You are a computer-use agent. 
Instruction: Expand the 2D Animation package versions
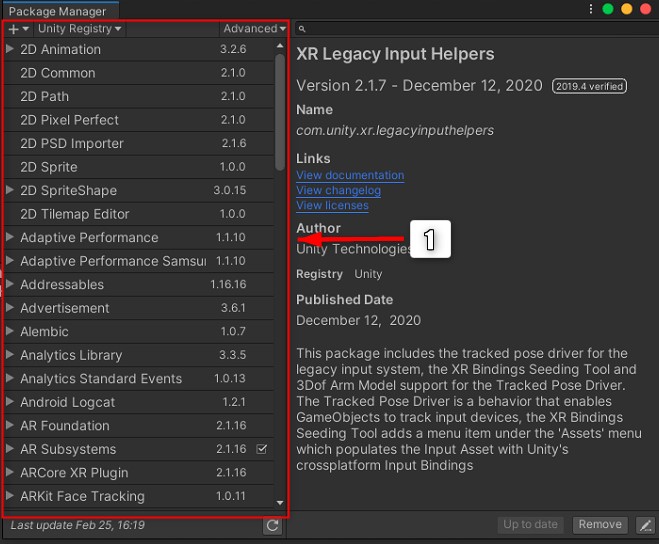10,49
